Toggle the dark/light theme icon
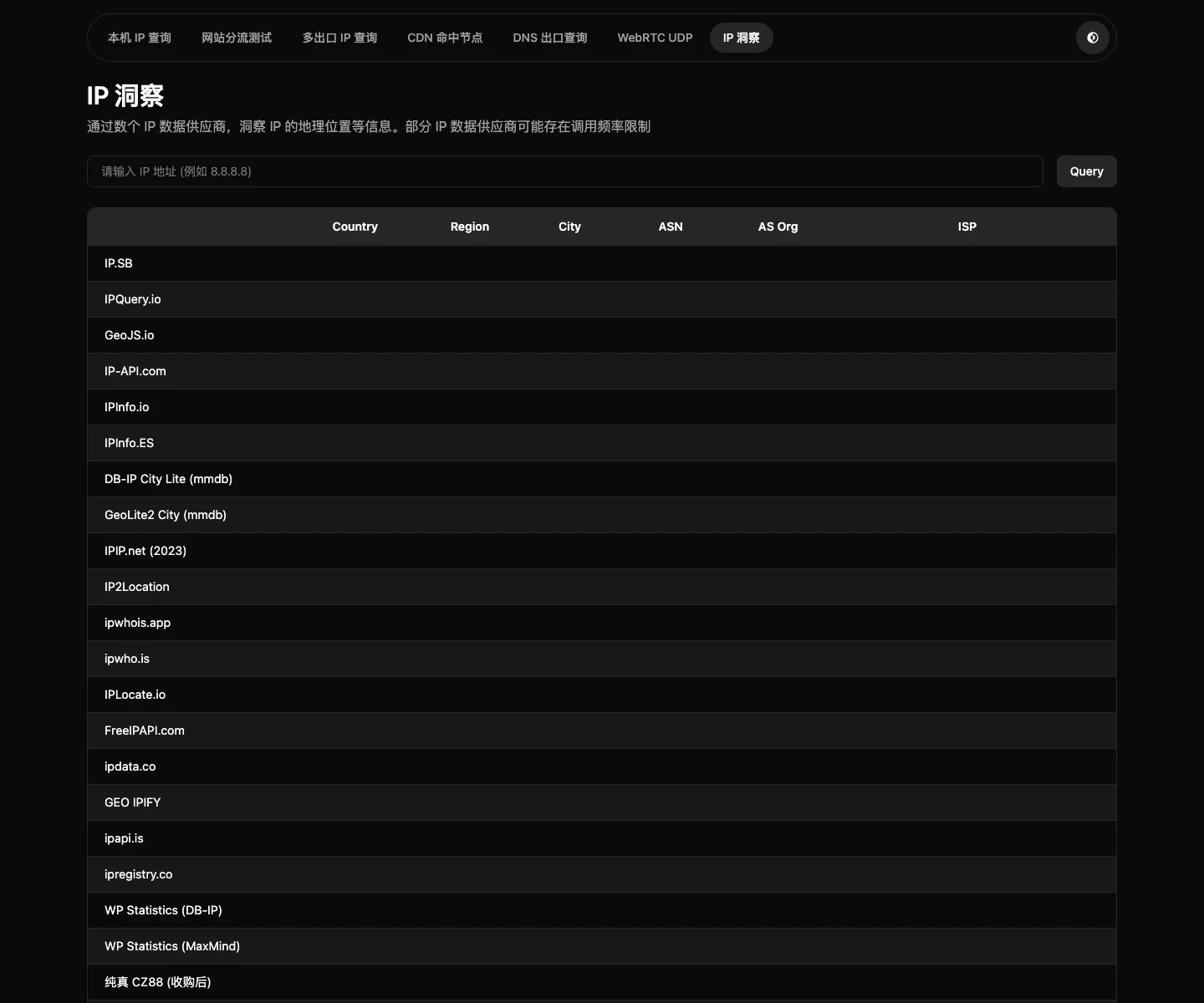The height and width of the screenshot is (1003, 1204). 1092,38
